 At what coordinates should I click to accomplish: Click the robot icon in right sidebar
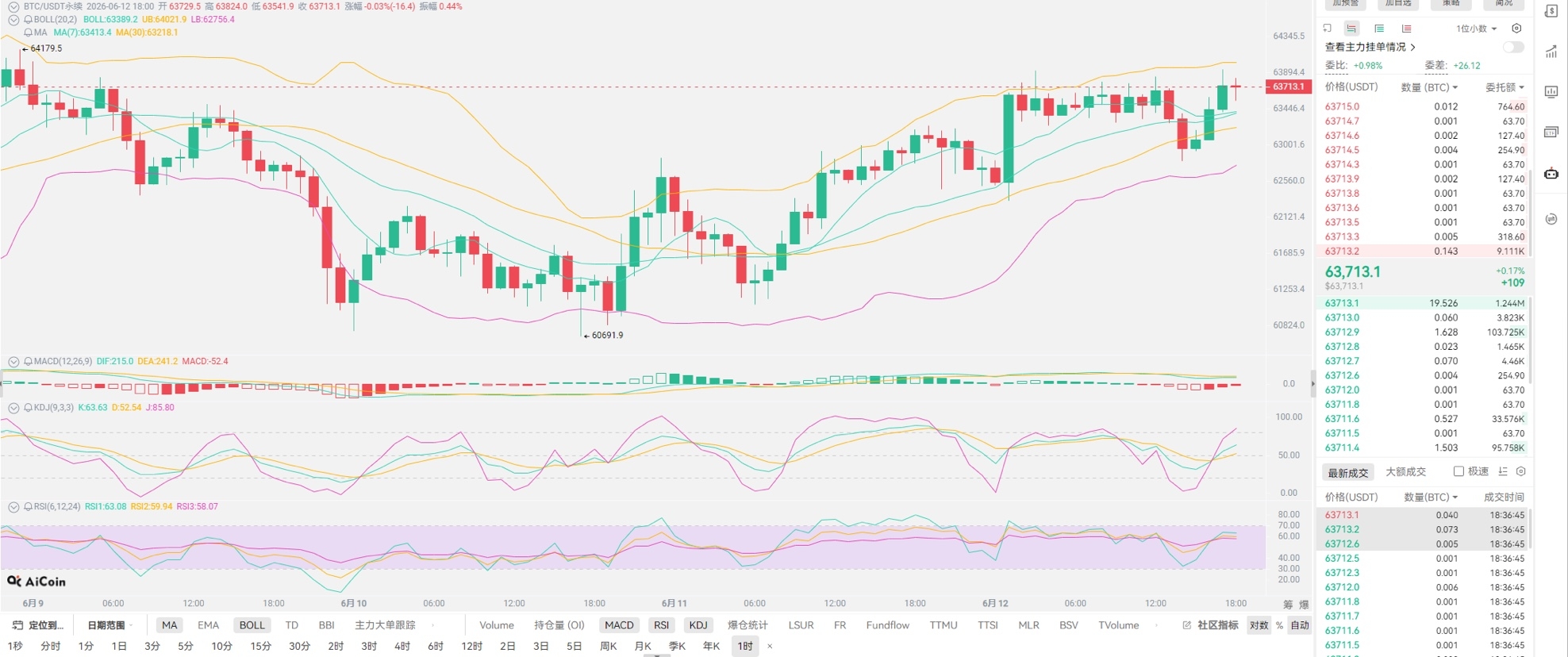(x=1551, y=174)
